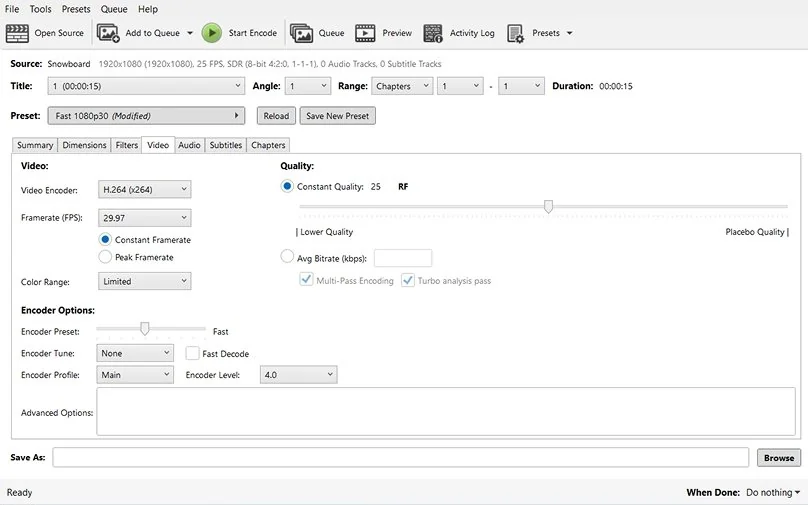
Task: Click the Open Source film clapper icon
Action: [x=17, y=33]
